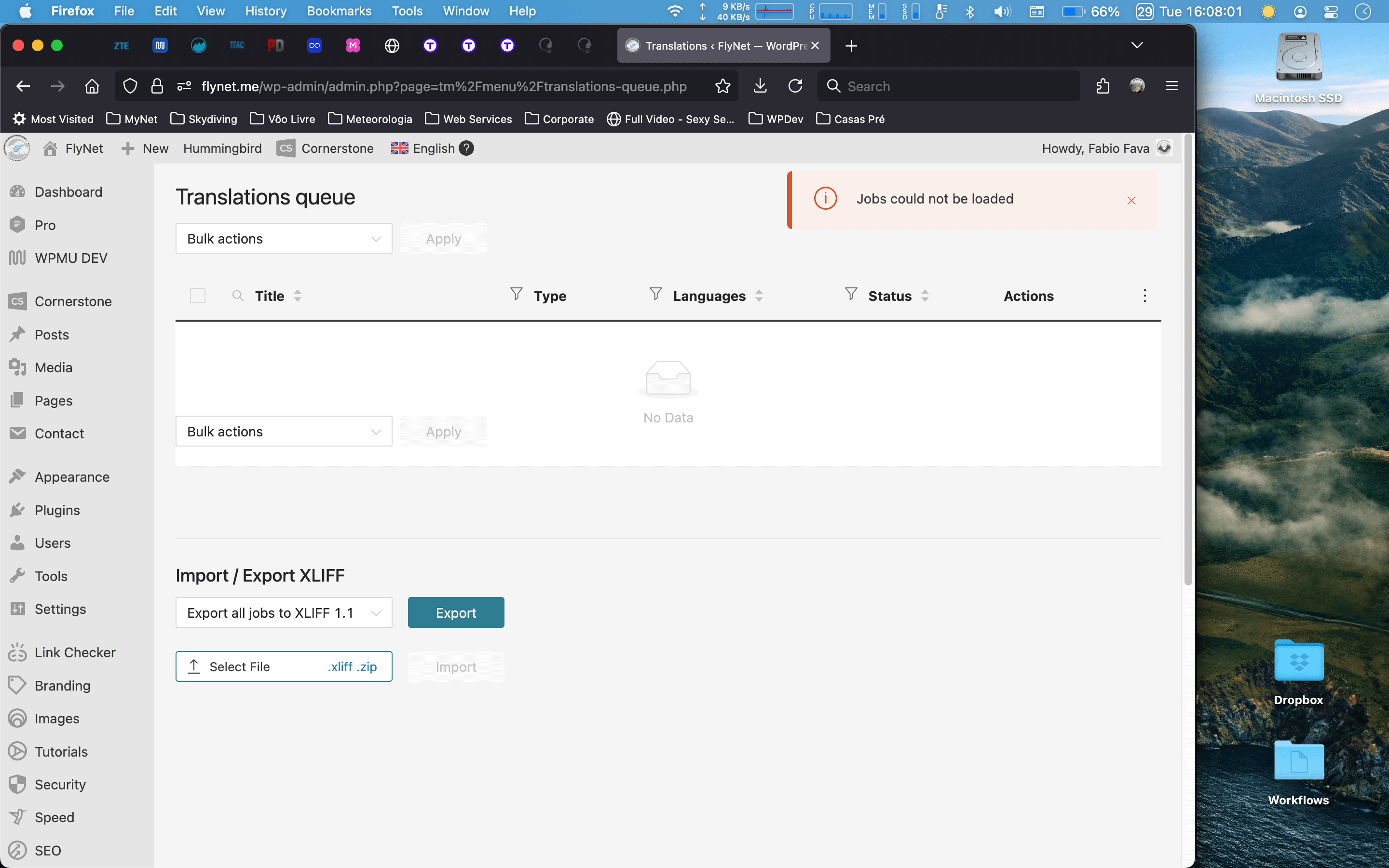The image size is (1389, 868).
Task: Expand the list all tabs chevron
Action: (x=1136, y=45)
